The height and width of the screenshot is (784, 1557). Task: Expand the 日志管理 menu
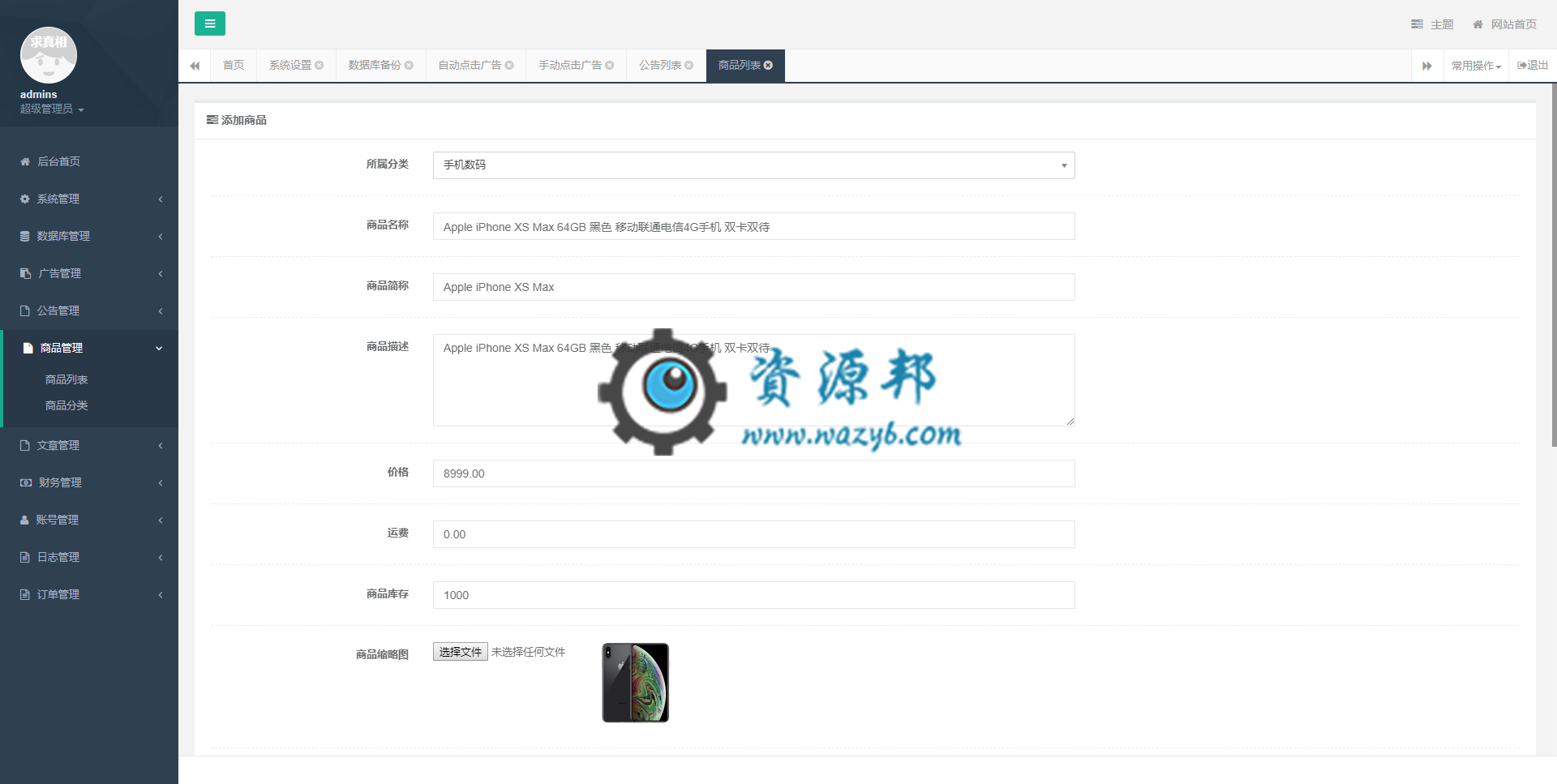89,557
